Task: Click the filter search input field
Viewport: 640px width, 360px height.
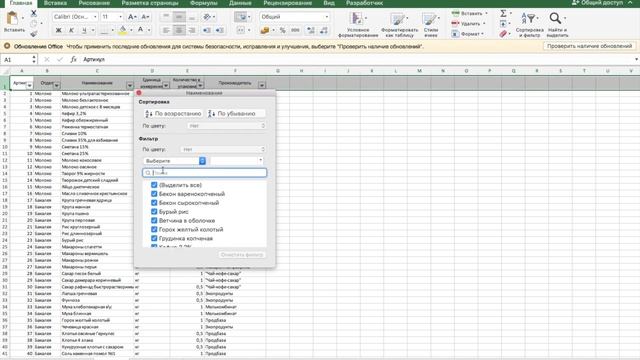Action: 204,173
